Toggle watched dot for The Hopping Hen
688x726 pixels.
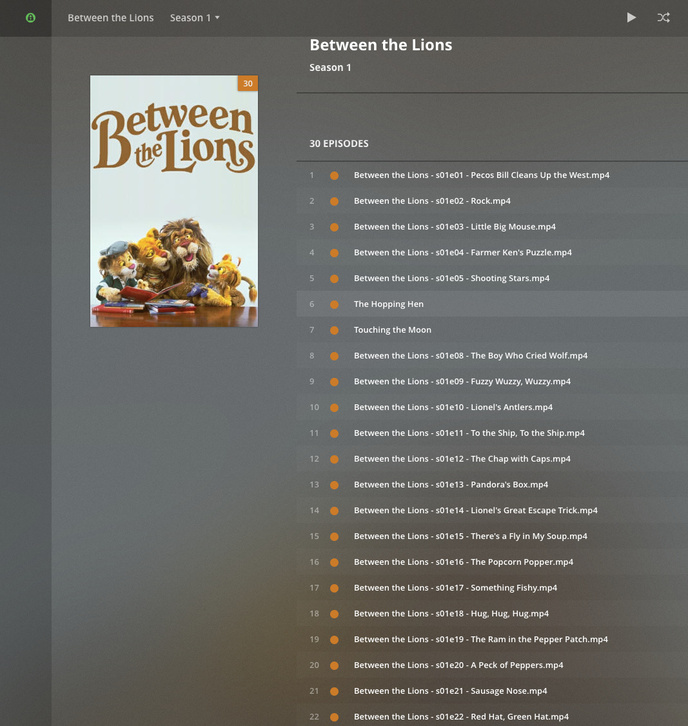[334, 304]
